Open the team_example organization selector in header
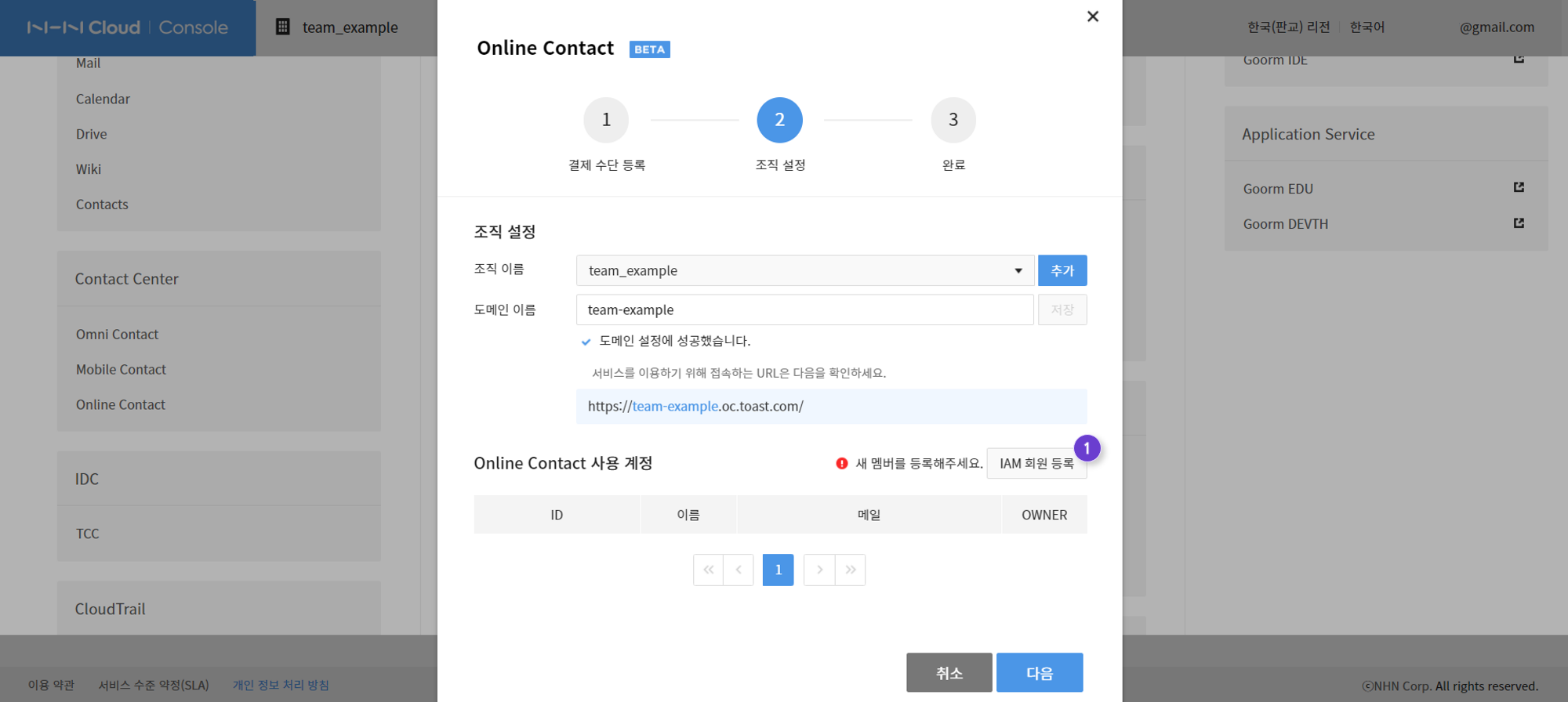 tap(350, 27)
